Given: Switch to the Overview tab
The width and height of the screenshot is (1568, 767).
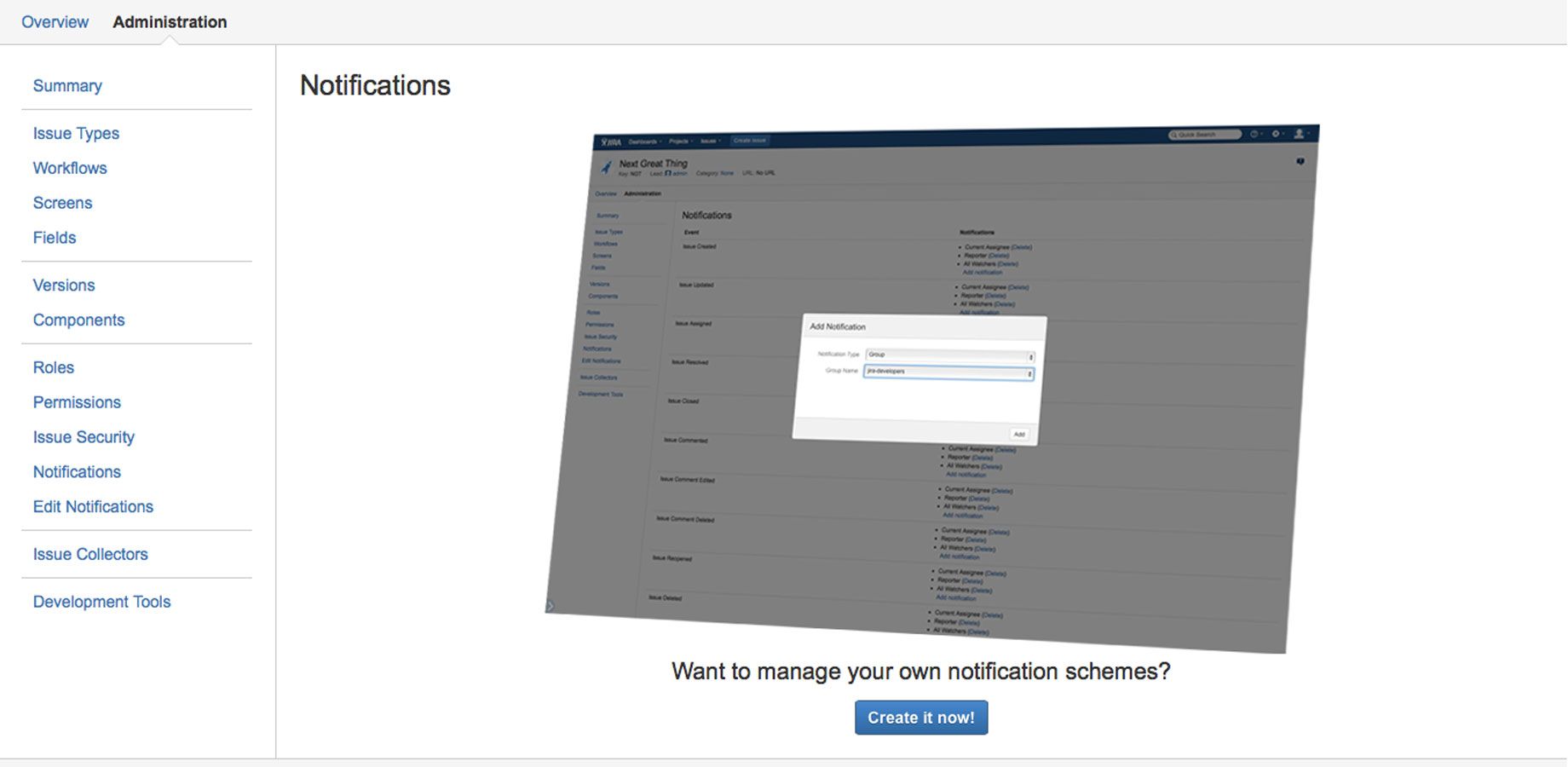Looking at the screenshot, I should (55, 22).
